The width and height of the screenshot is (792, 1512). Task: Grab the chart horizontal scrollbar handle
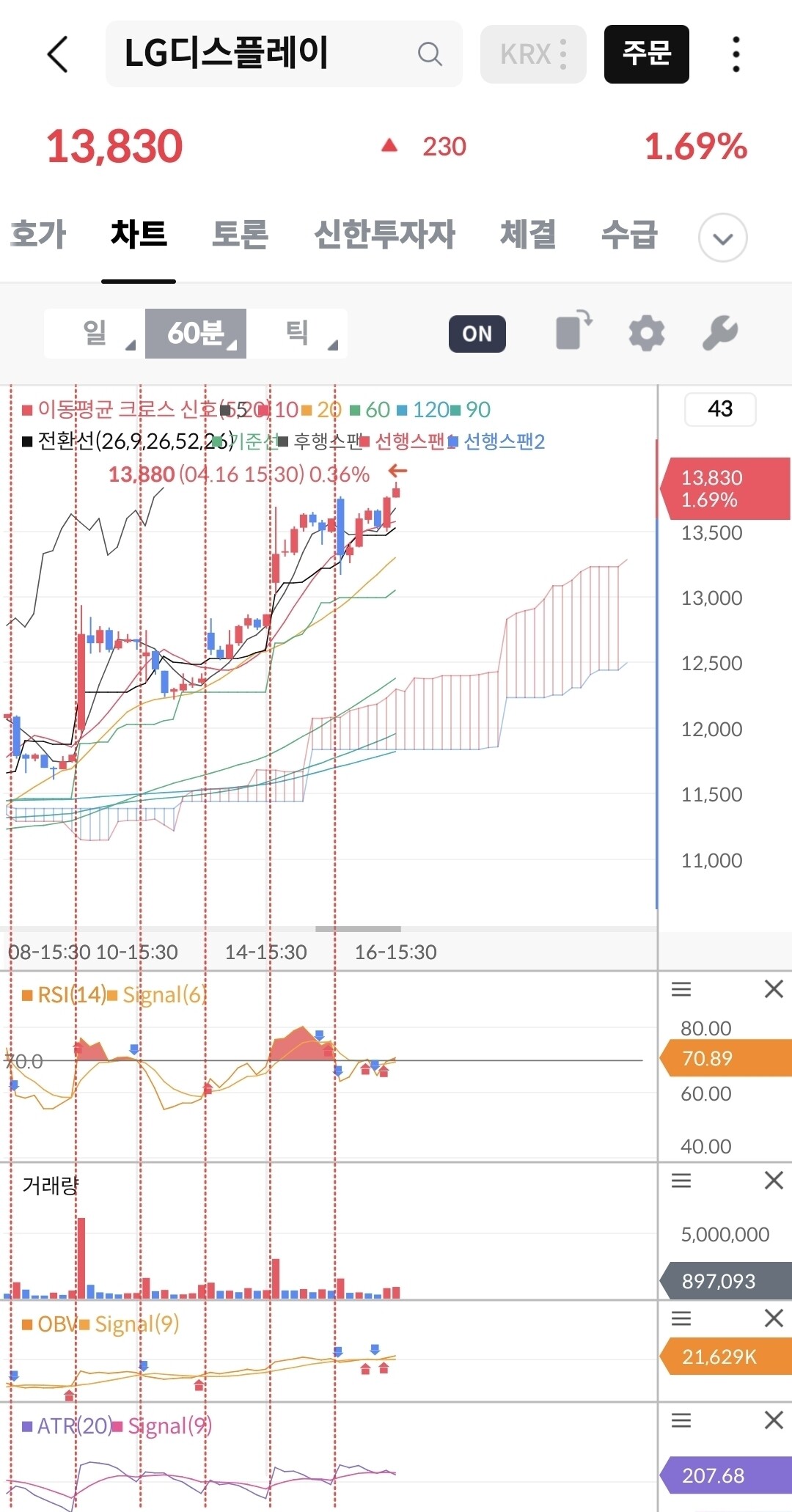pyautogui.click(x=358, y=928)
